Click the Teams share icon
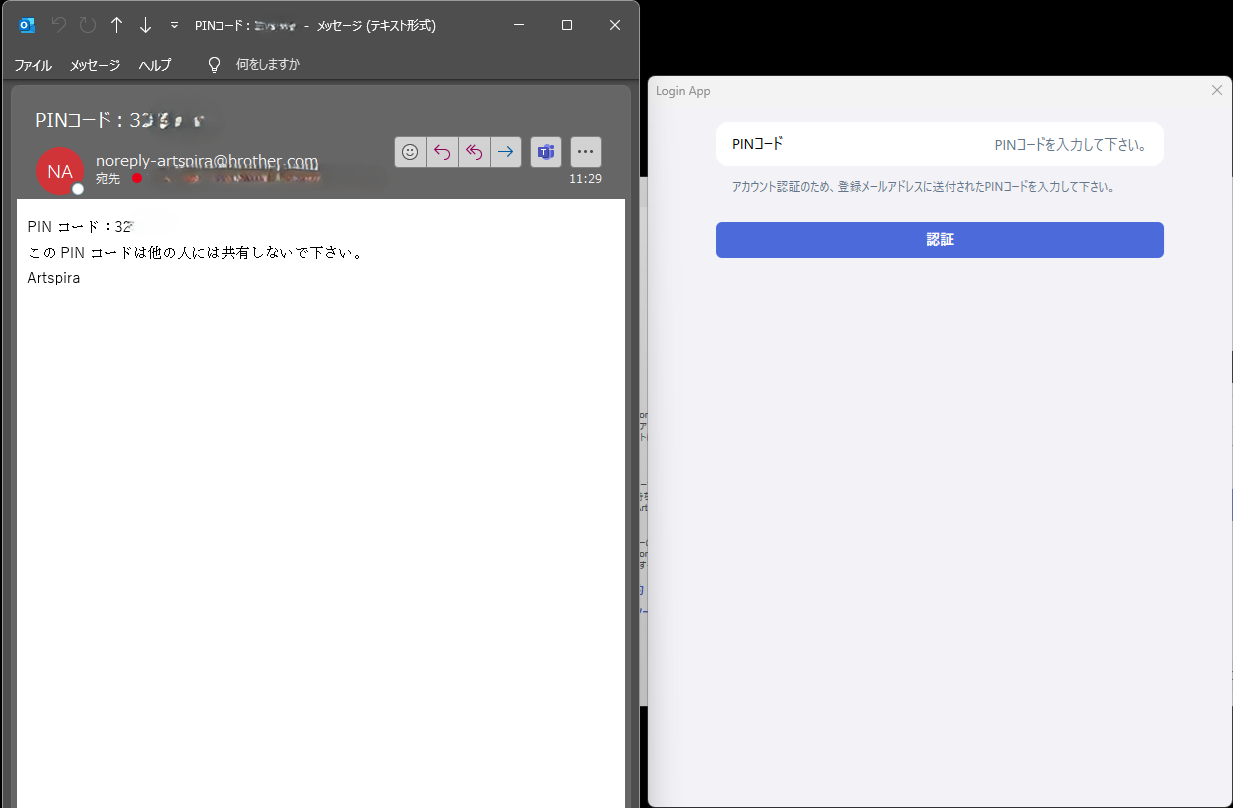 [546, 152]
